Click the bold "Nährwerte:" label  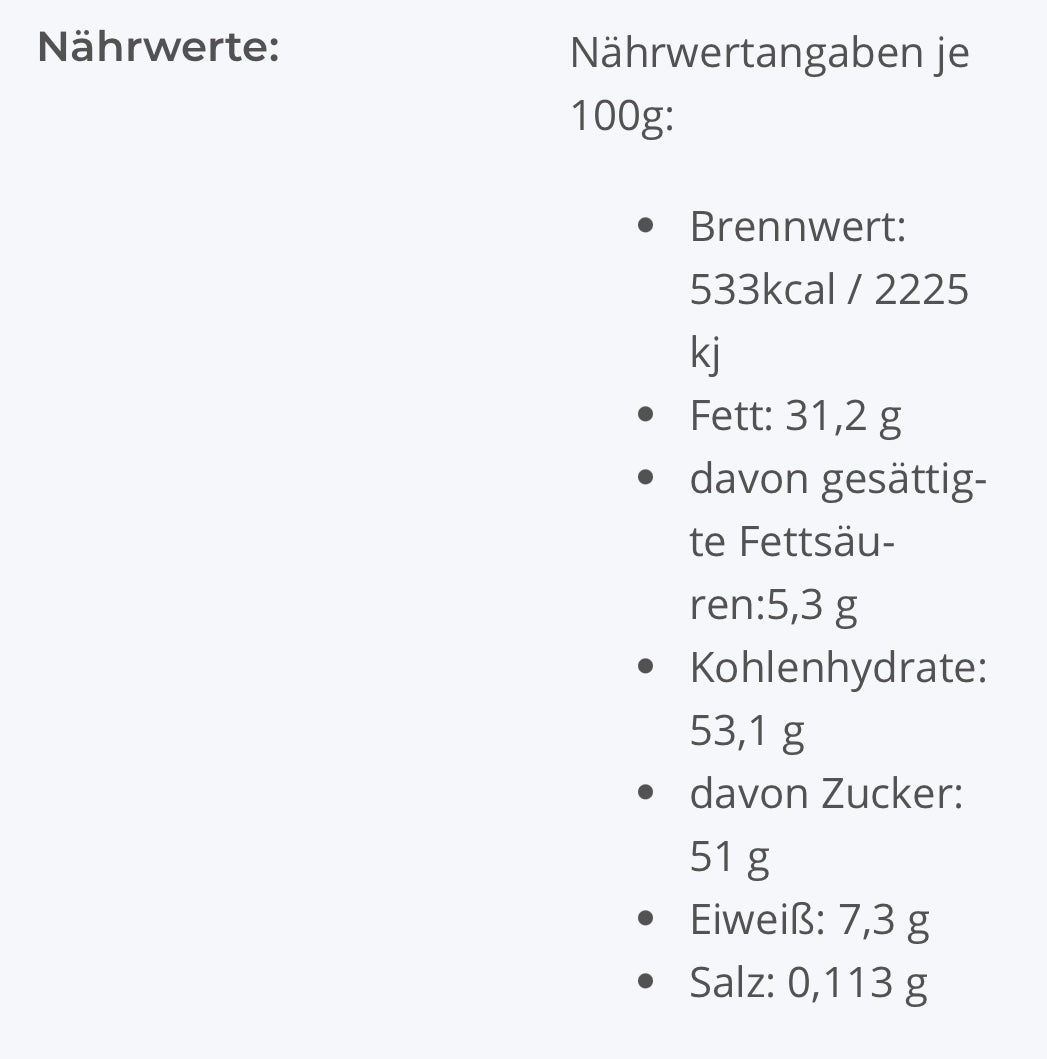click(x=158, y=48)
